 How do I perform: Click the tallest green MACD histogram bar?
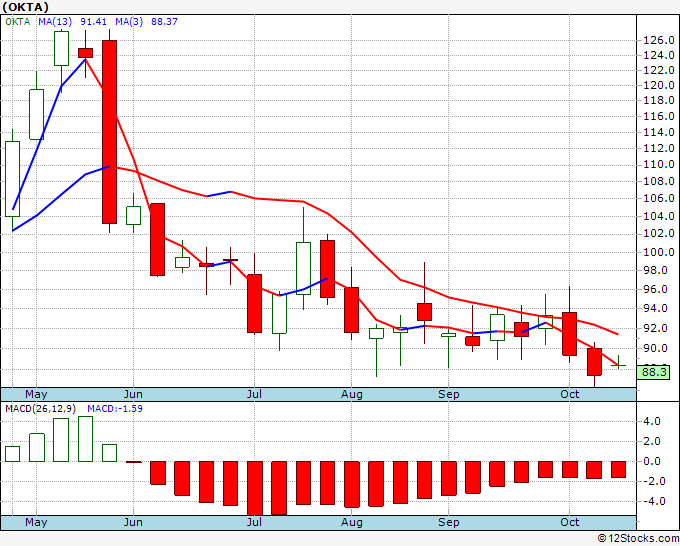(85, 439)
